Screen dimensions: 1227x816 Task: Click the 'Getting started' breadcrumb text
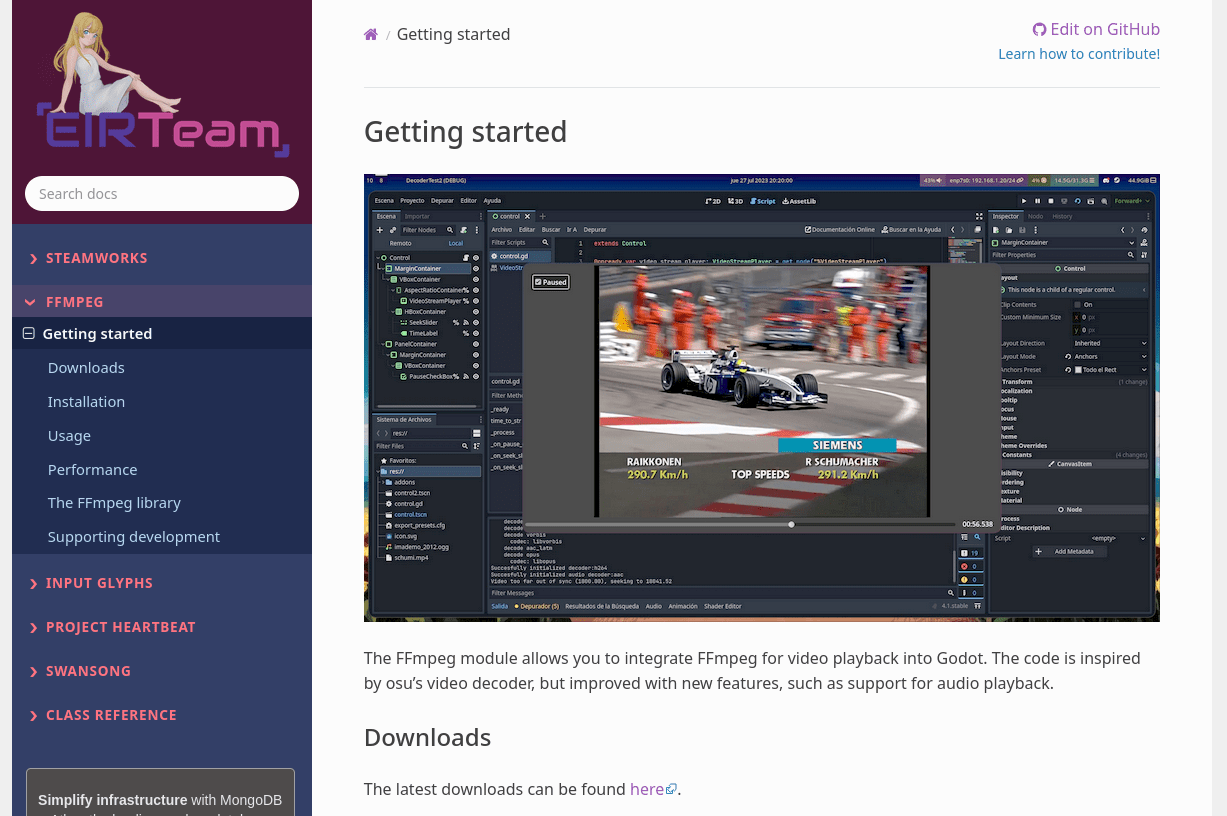coord(453,34)
